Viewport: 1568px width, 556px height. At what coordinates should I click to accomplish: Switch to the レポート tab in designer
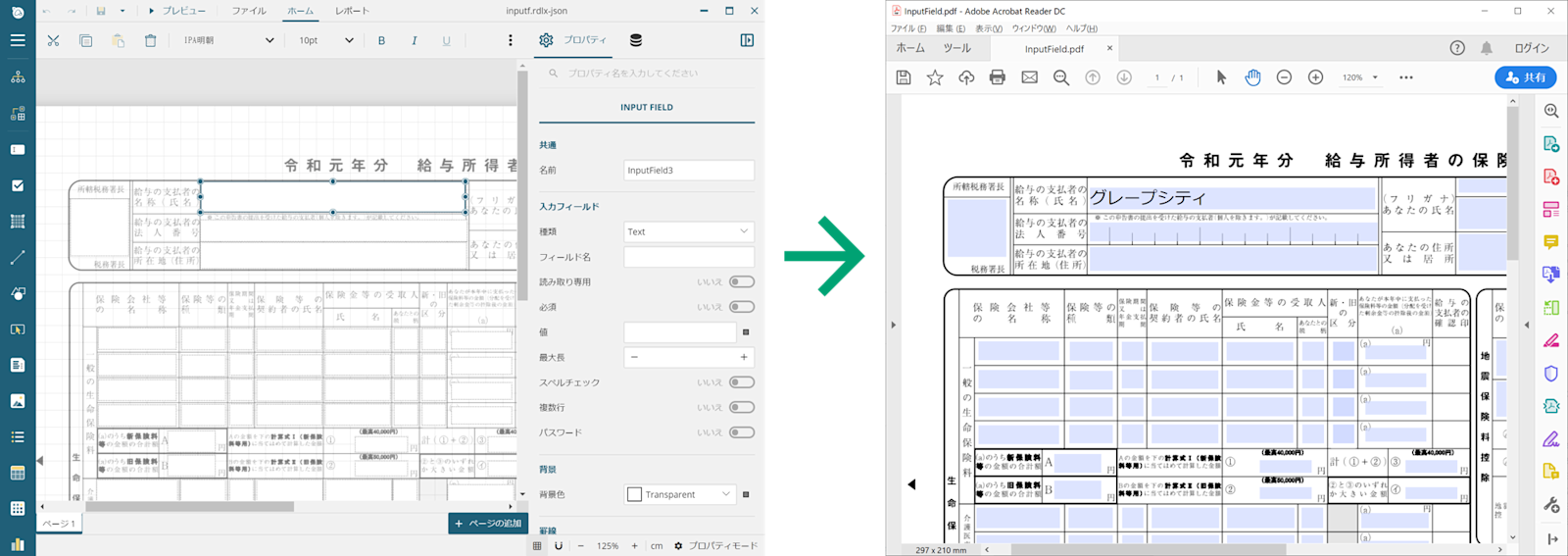click(x=352, y=11)
